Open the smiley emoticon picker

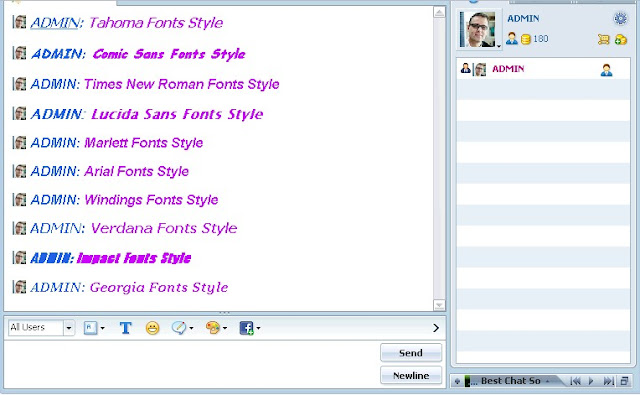(152, 328)
